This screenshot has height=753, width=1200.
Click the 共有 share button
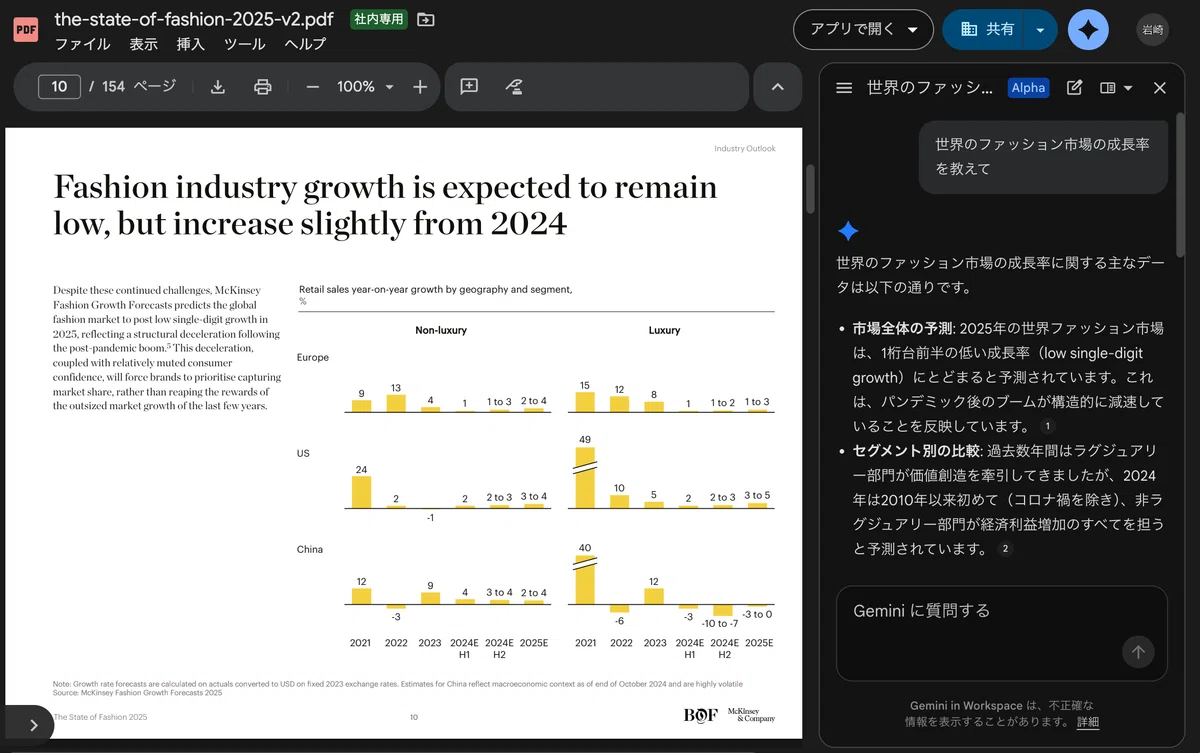pyautogui.click(x=985, y=30)
